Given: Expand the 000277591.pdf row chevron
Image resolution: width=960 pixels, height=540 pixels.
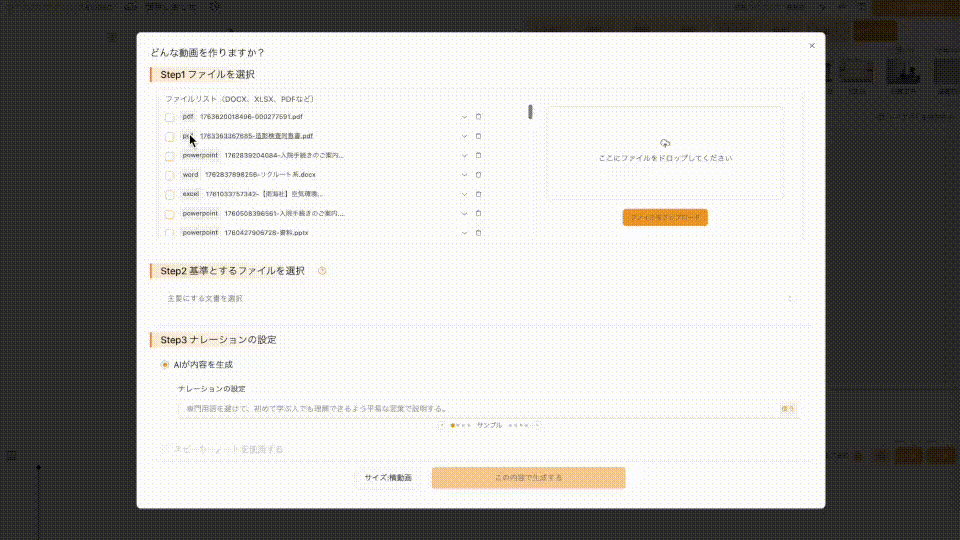Looking at the screenshot, I should click(464, 117).
